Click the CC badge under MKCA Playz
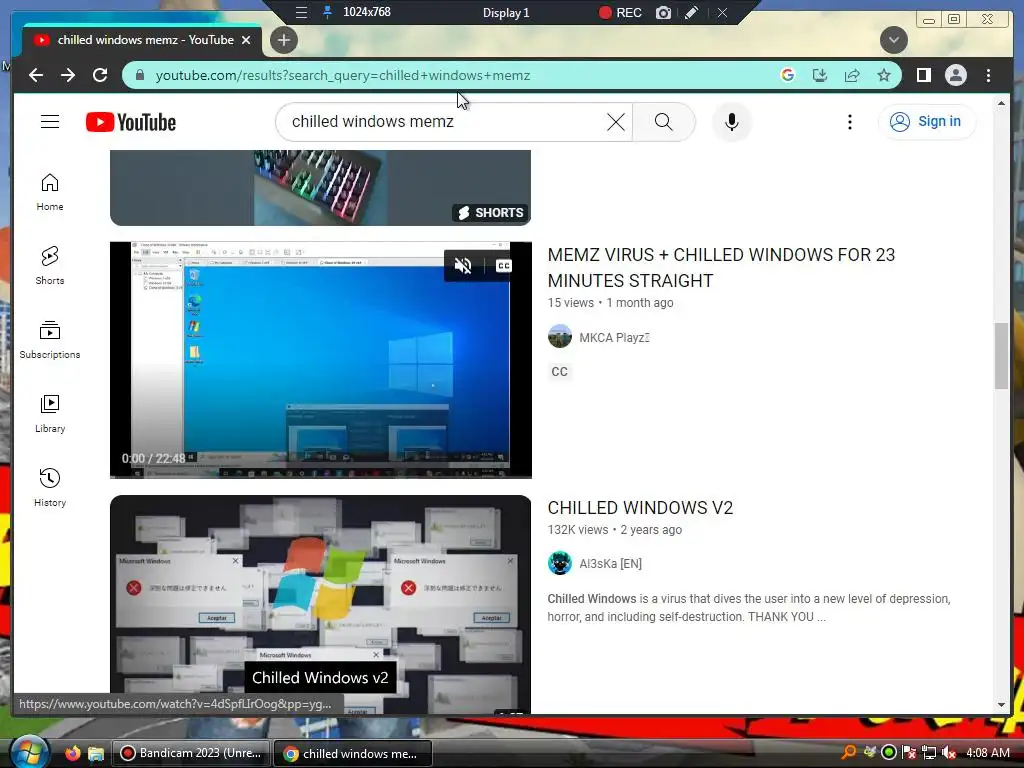 (x=560, y=372)
